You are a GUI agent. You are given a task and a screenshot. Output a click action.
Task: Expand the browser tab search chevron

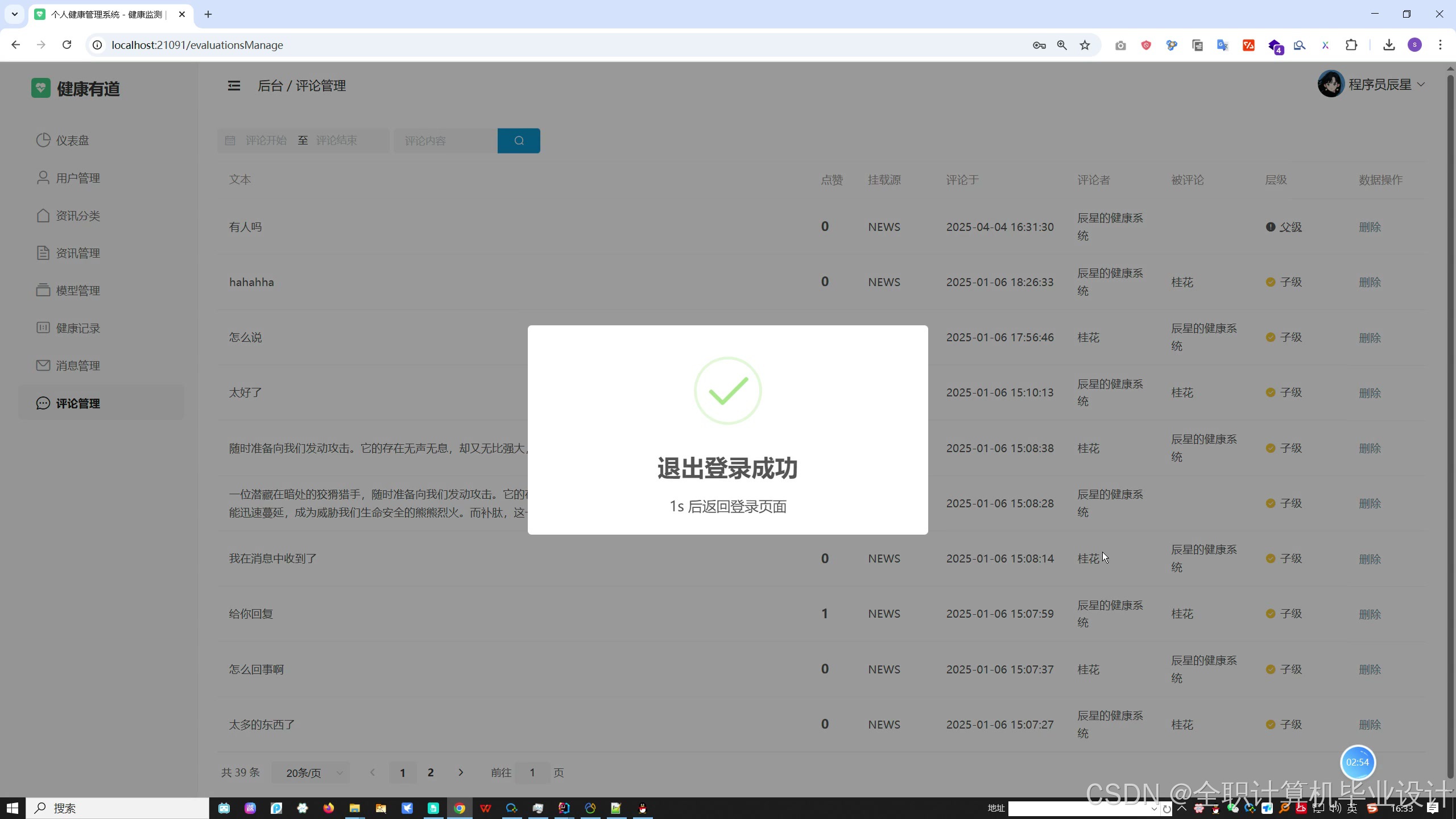tap(15, 14)
